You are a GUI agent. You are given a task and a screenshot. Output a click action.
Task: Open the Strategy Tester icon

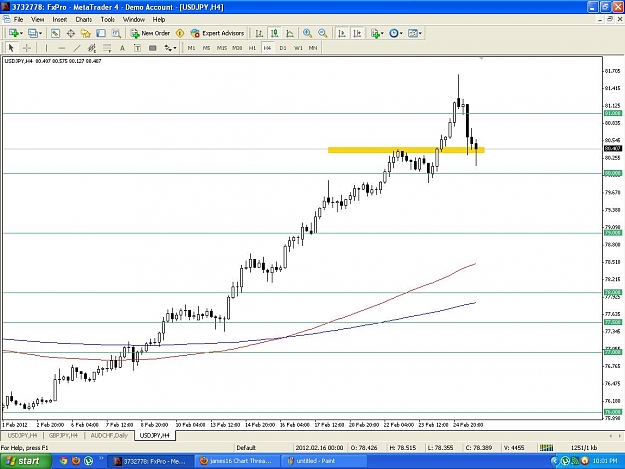pos(116,33)
